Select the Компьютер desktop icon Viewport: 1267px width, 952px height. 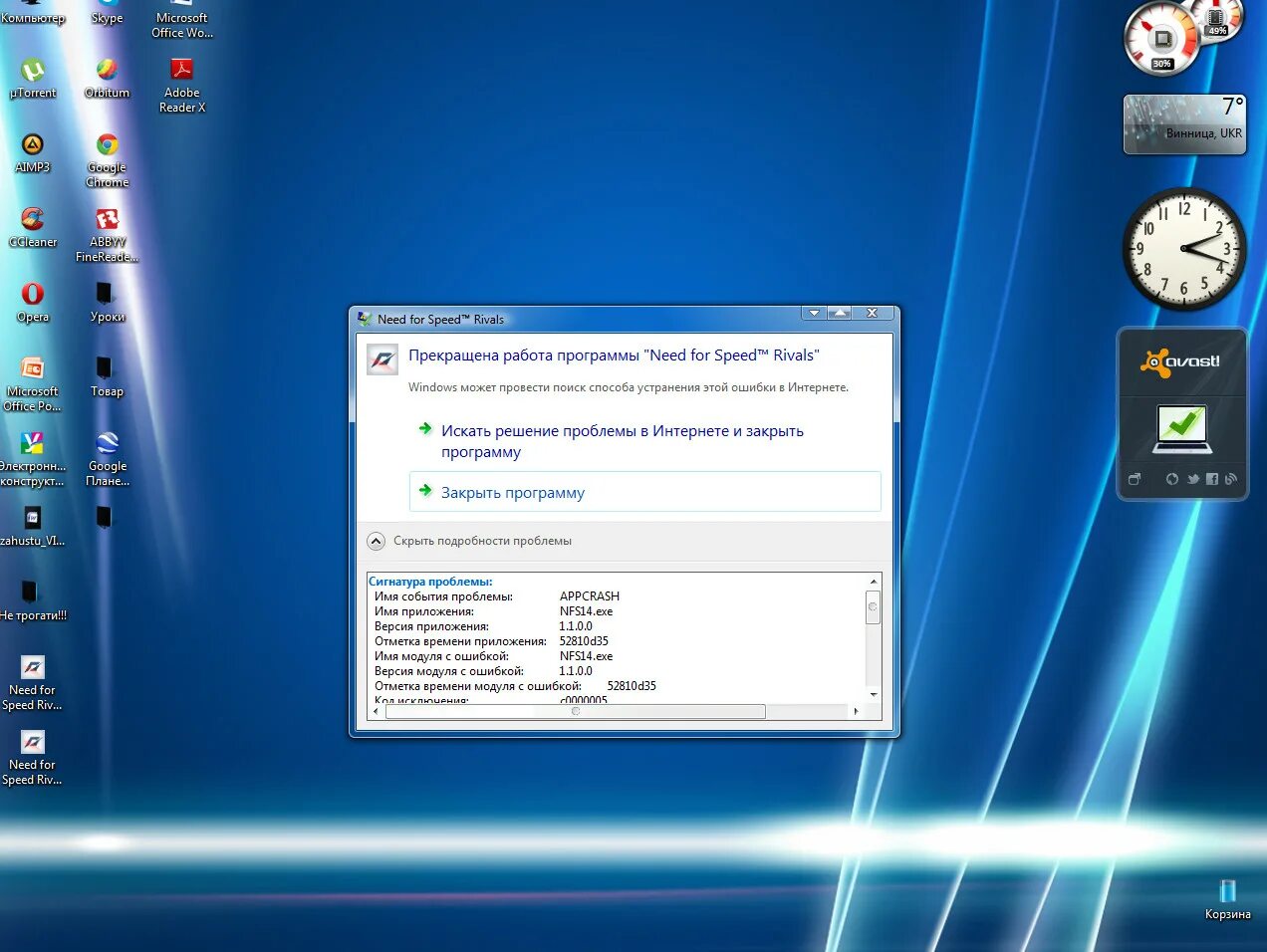tap(33, 12)
